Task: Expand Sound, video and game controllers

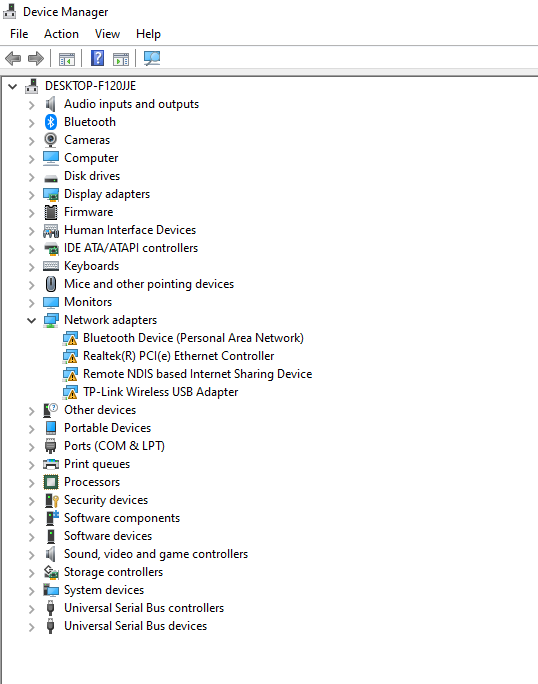Action: point(31,555)
